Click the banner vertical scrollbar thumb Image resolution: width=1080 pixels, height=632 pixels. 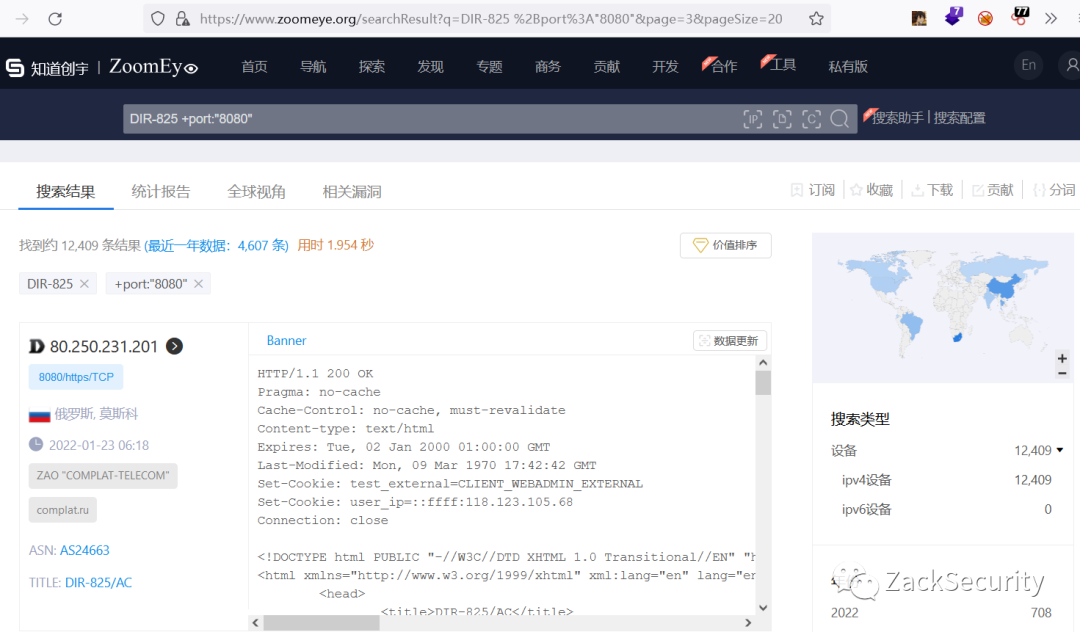click(762, 383)
